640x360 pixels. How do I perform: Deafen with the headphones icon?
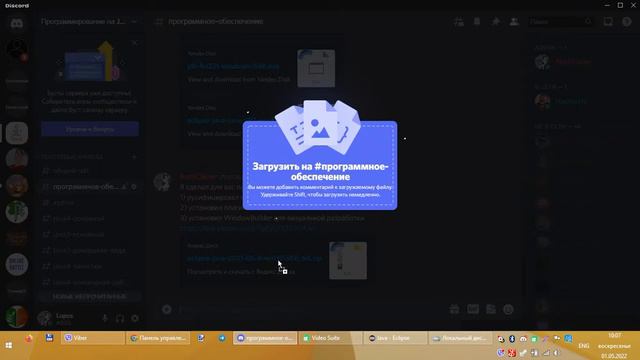120,318
